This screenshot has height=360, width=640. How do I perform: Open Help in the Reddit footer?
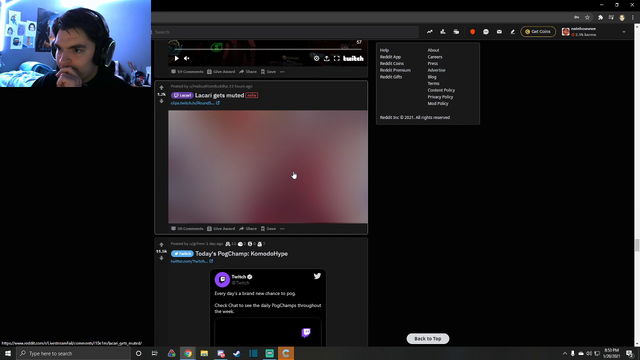pyautogui.click(x=384, y=50)
